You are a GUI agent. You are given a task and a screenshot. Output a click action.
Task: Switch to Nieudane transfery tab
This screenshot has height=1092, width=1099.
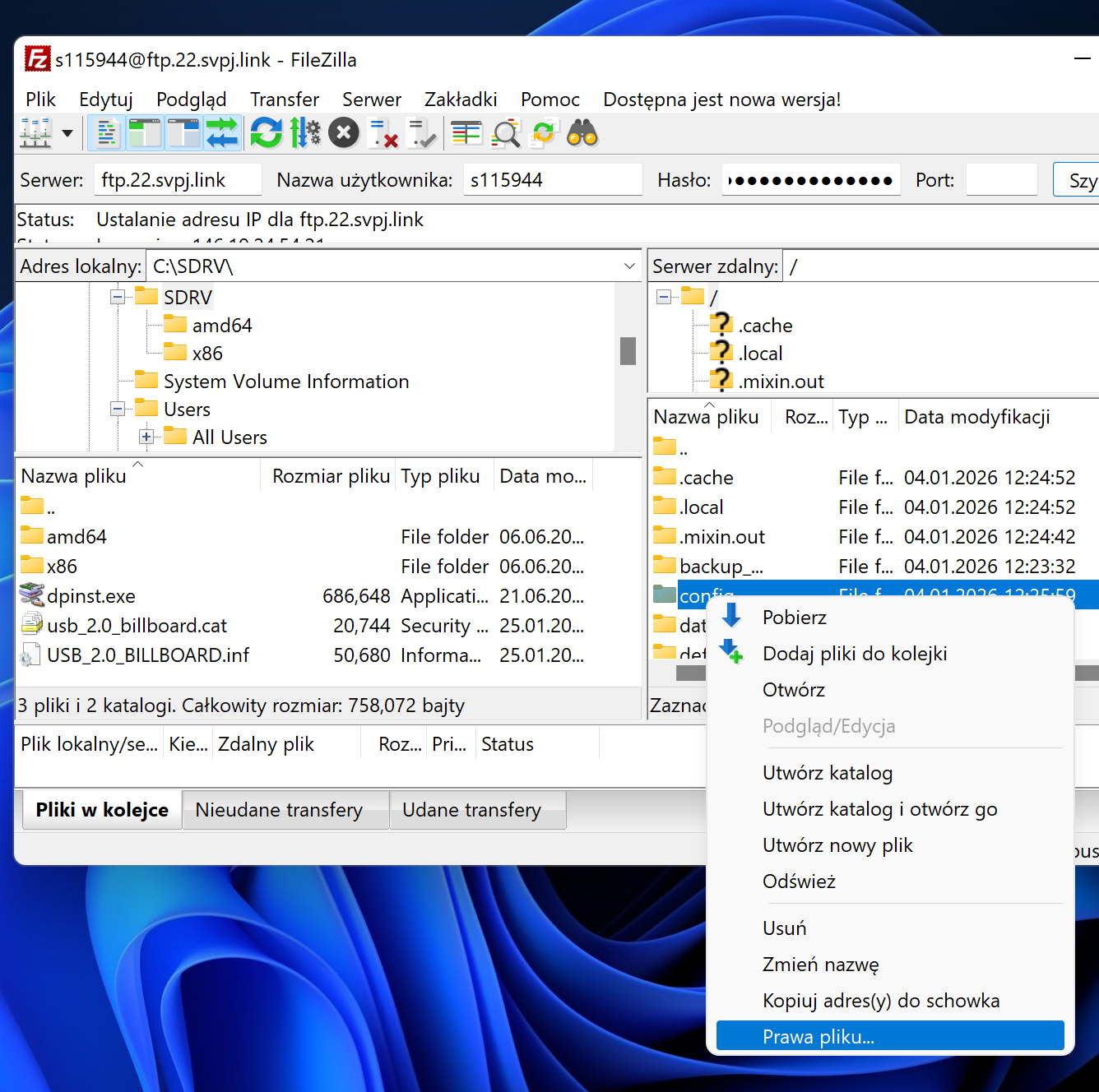tap(279, 810)
